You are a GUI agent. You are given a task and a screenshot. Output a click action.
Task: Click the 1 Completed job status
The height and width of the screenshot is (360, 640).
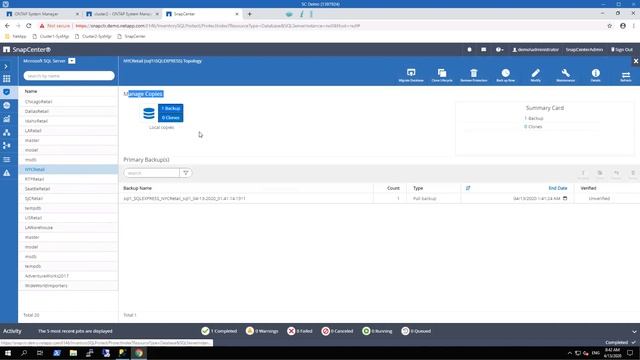click(x=219, y=331)
